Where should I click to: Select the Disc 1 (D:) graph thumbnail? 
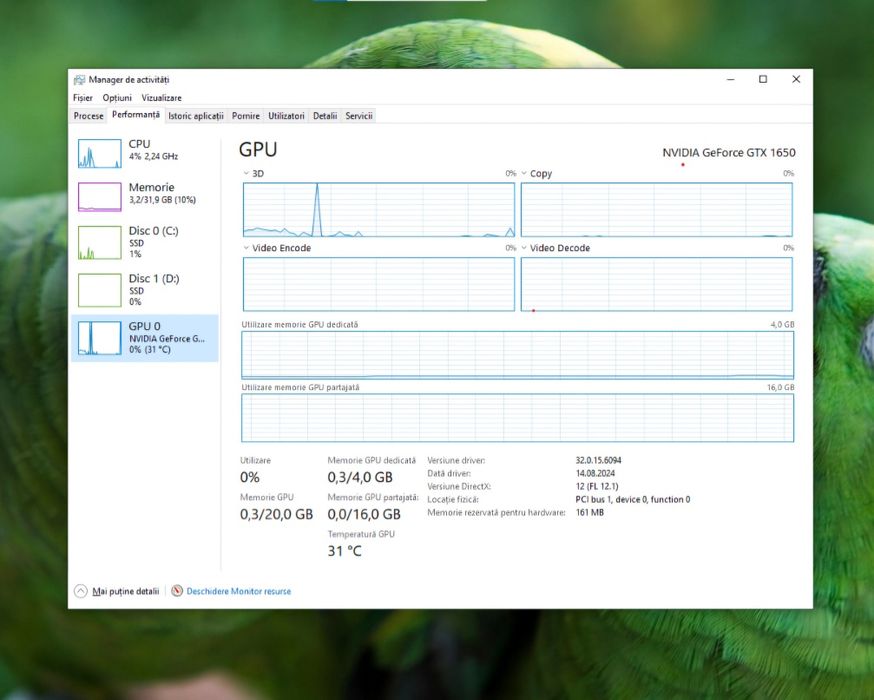click(x=100, y=290)
